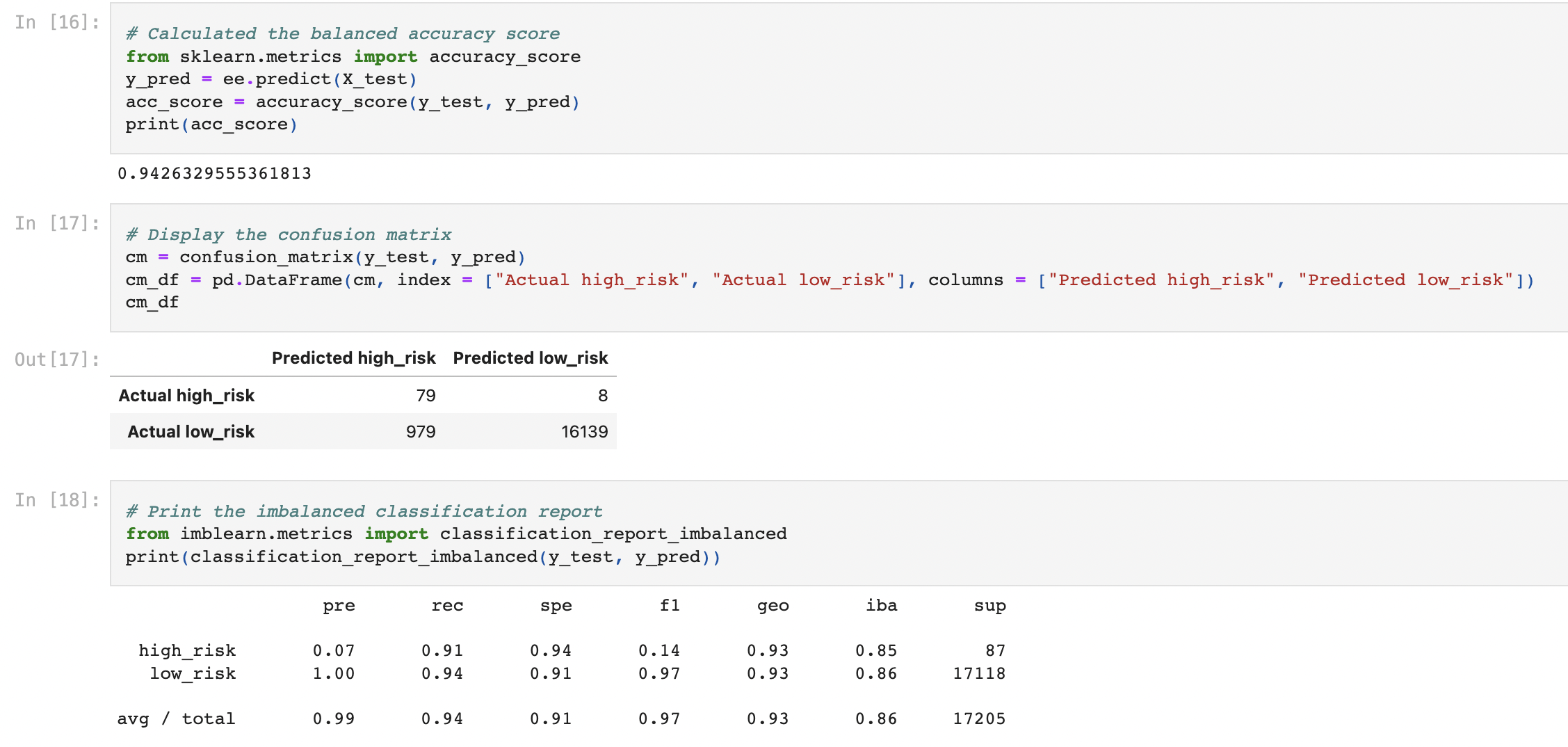Click low_risk precision value 1.00

pos(334,673)
